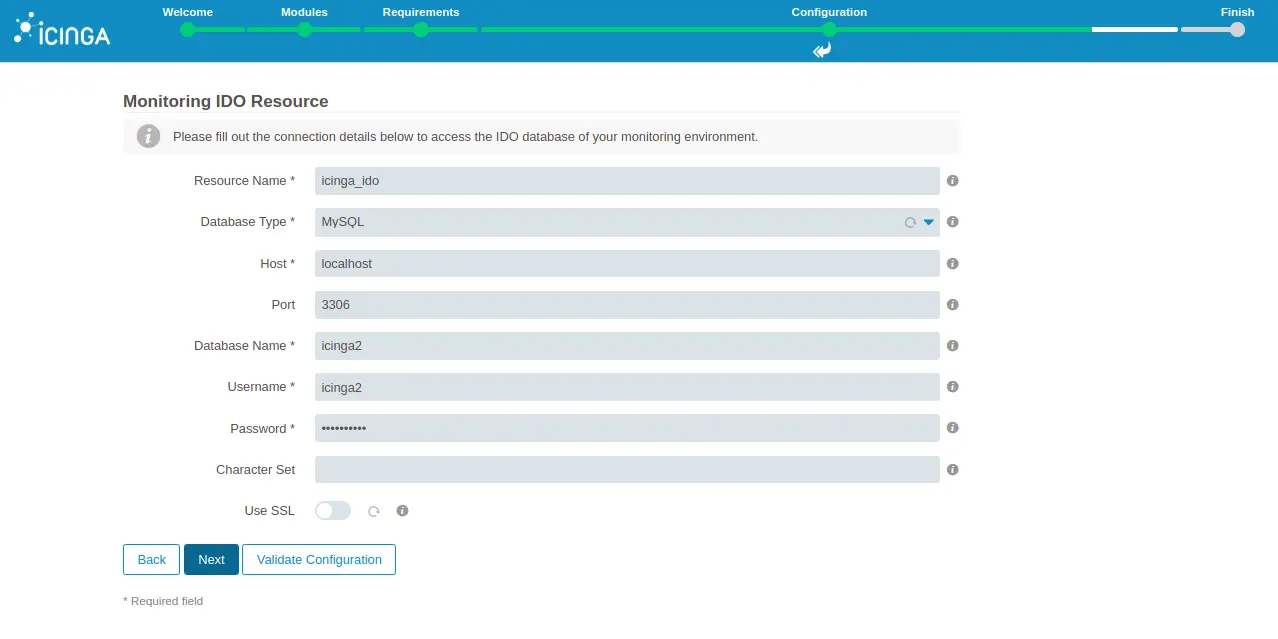Focus the Password input field
Image resolution: width=1278 pixels, height=639 pixels.
(x=627, y=428)
